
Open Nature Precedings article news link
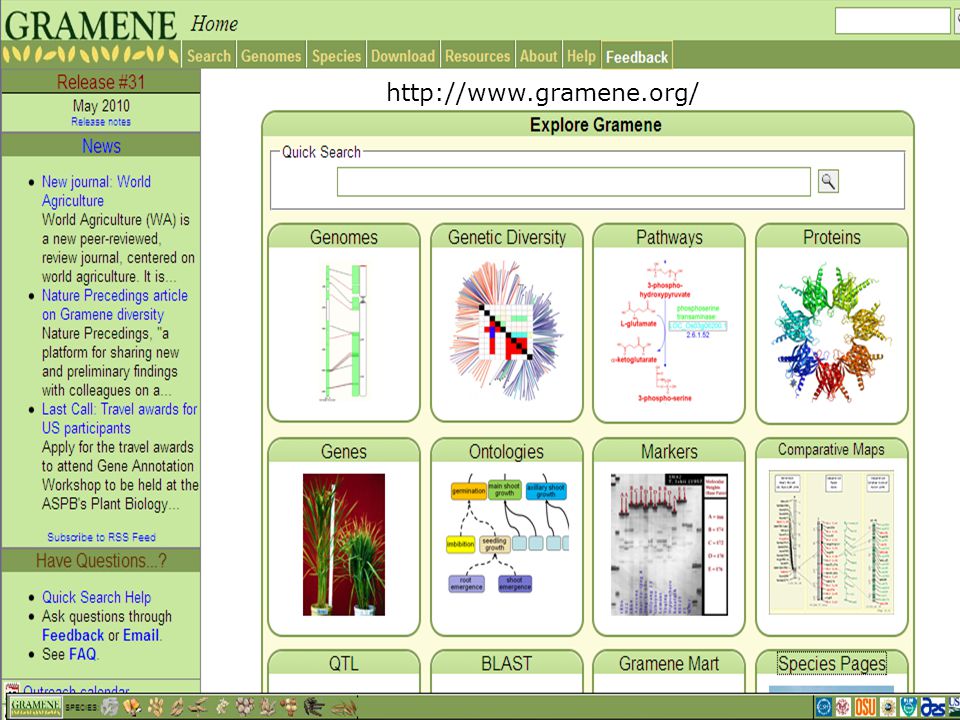[x=114, y=305]
